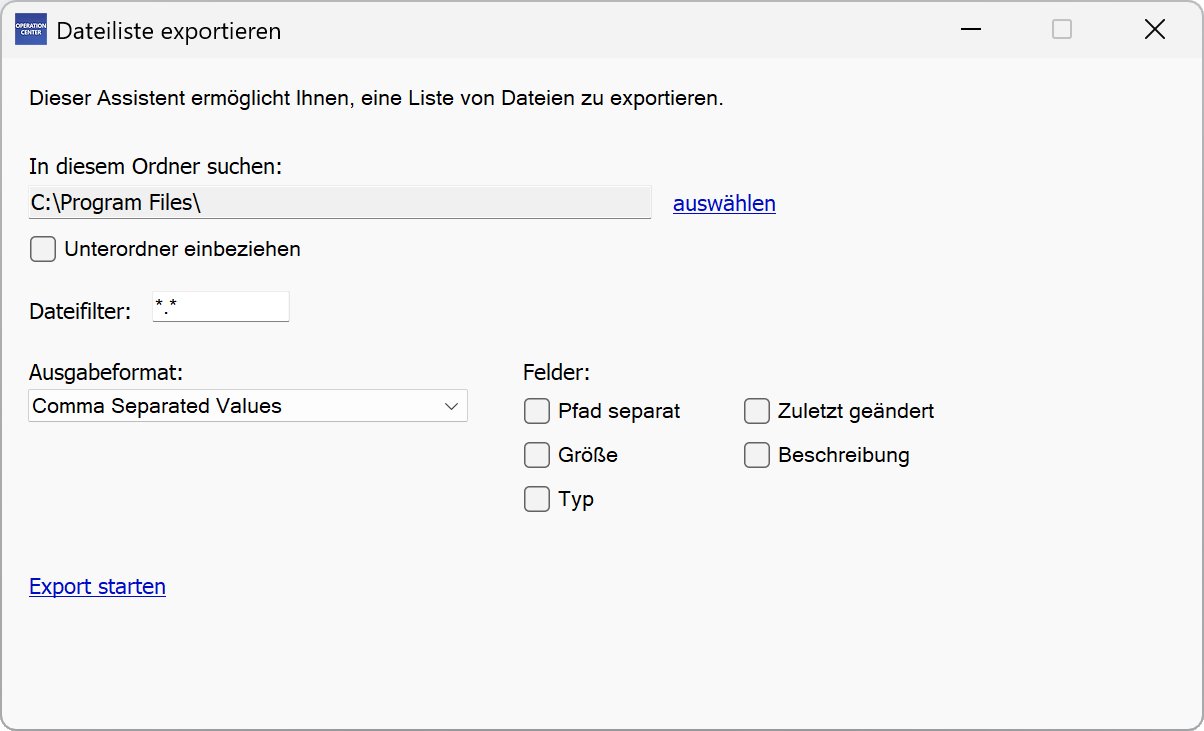Tick the Größe field checkbox
This screenshot has width=1204, height=731.
click(537, 455)
